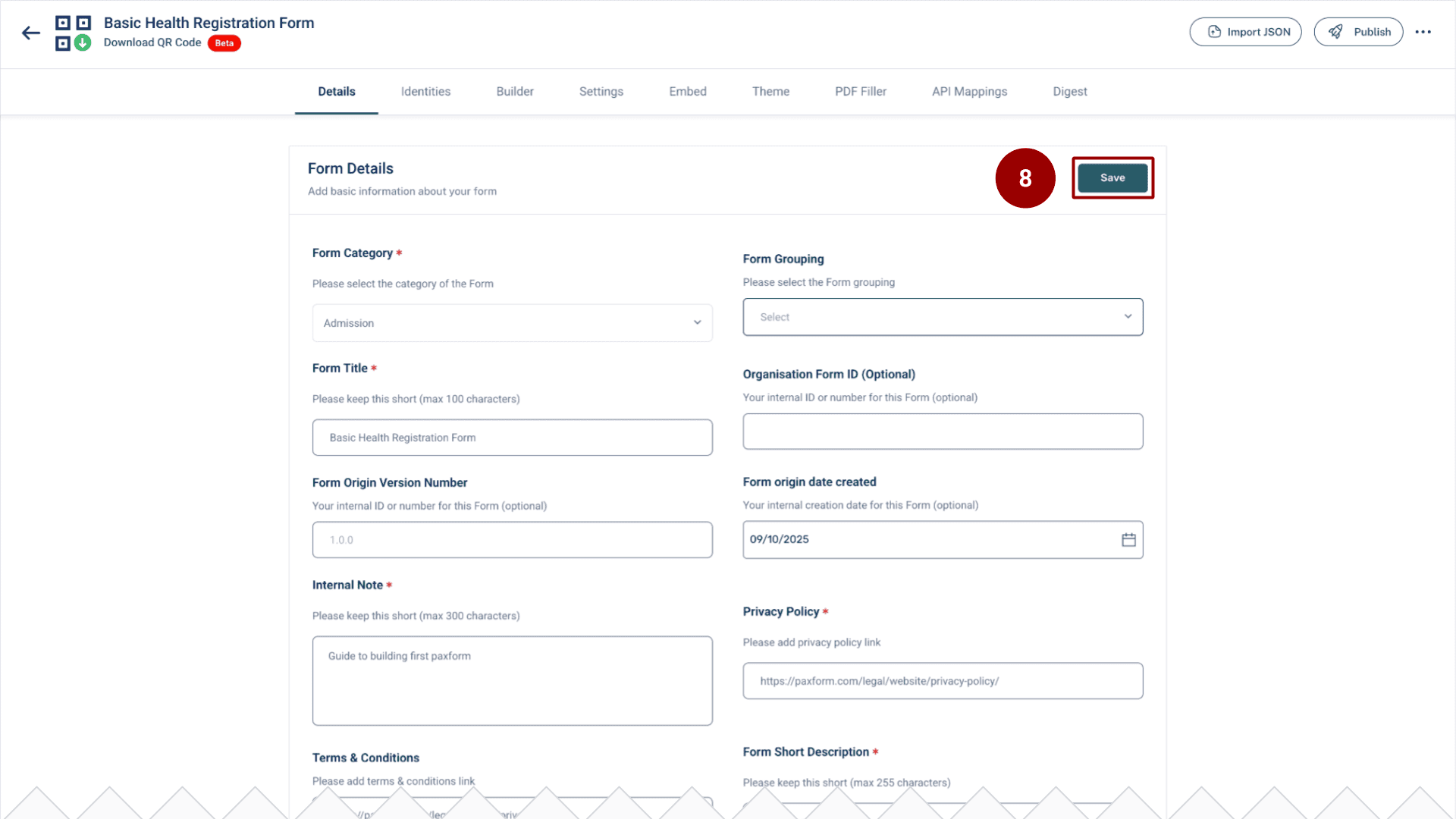Click the Form Title input showing Basic Health Registration
The height and width of the screenshot is (819, 1456).
pyautogui.click(x=513, y=438)
